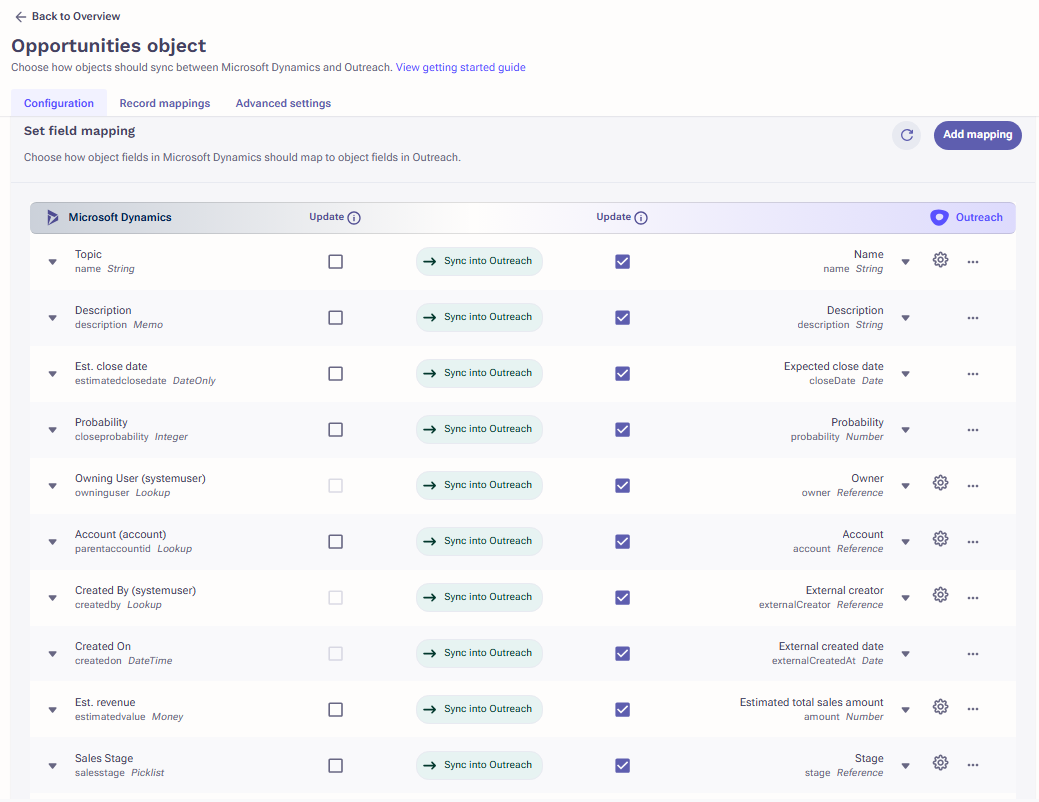Open the three-dot menu for the Est. revenue row
Screen dimensions: 1039x802
point(973,709)
